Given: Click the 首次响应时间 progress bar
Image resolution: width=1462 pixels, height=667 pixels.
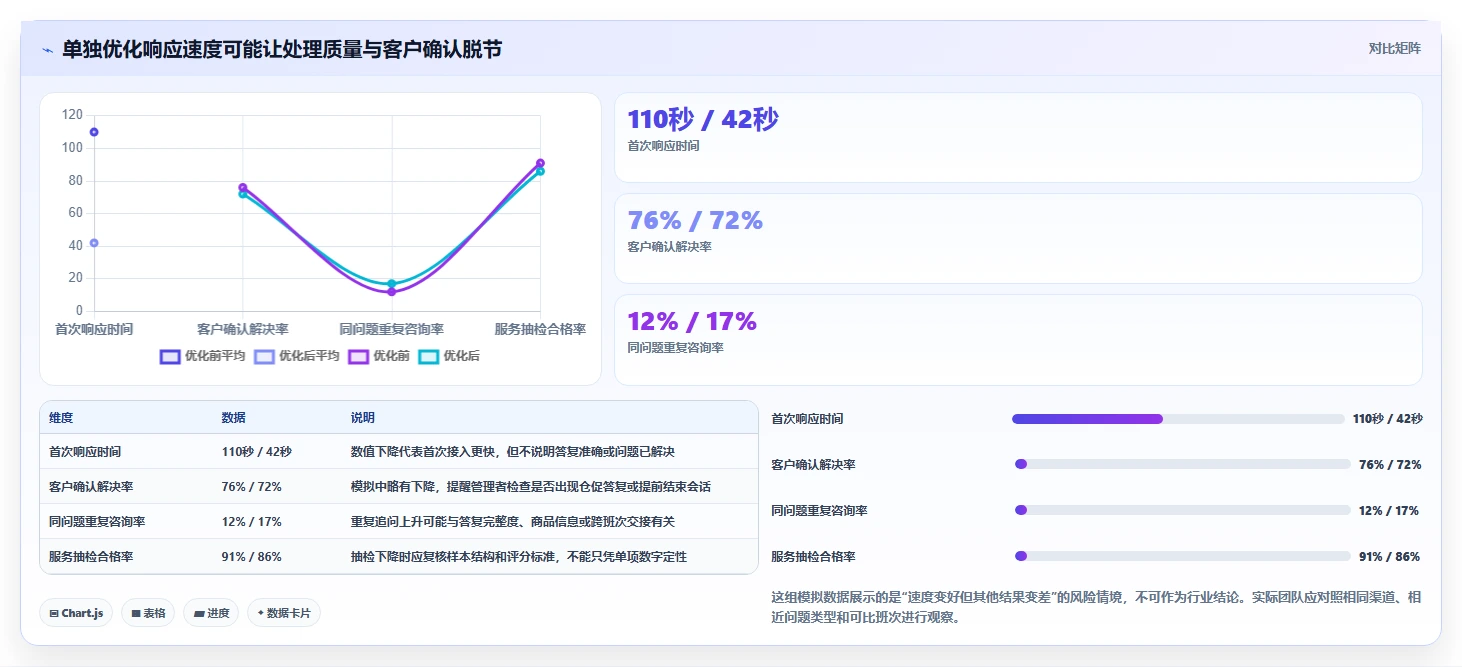Looking at the screenshot, I should [x=1178, y=419].
